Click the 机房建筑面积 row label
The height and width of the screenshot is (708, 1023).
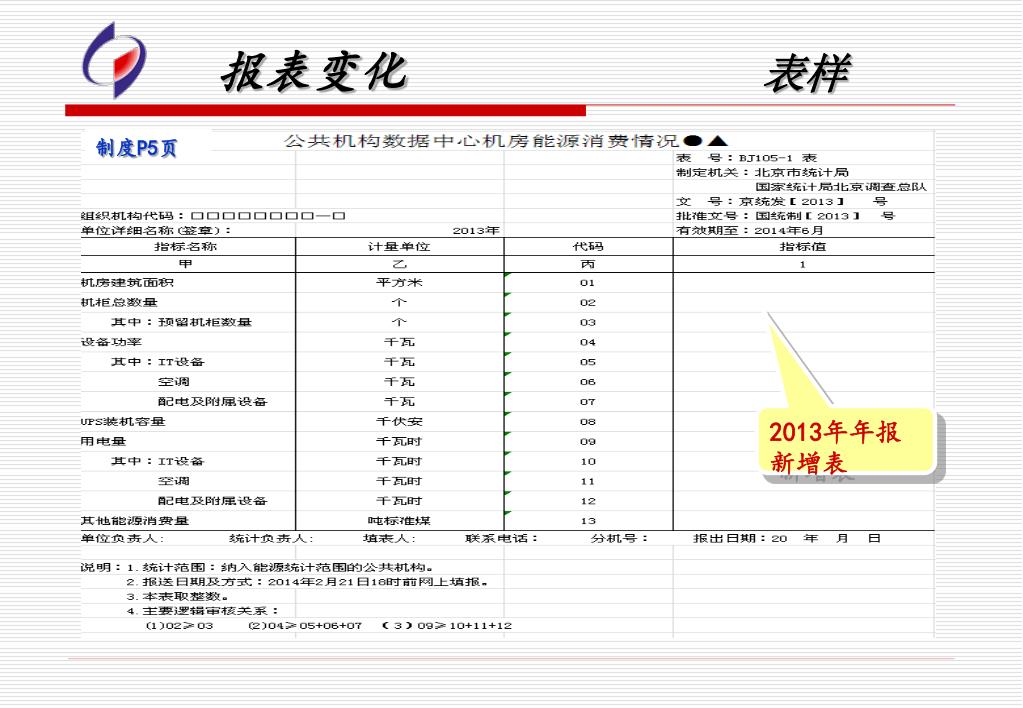click(127, 283)
